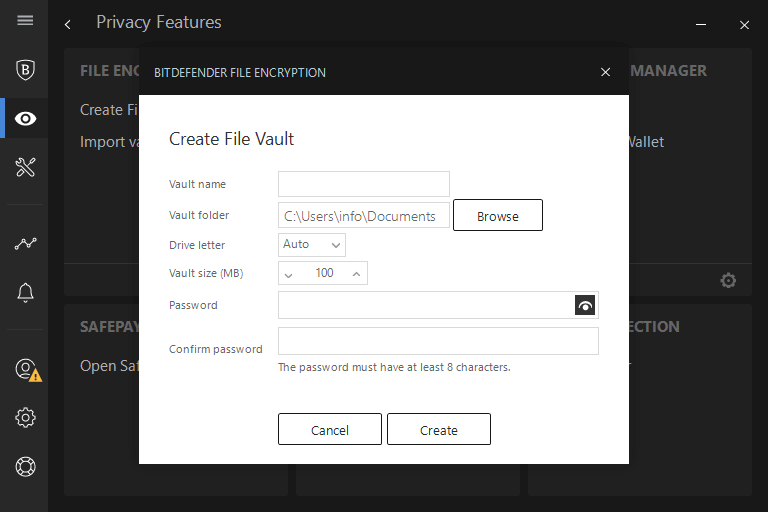Open the Utilities tools icon
The width and height of the screenshot is (768, 512).
tap(25, 167)
